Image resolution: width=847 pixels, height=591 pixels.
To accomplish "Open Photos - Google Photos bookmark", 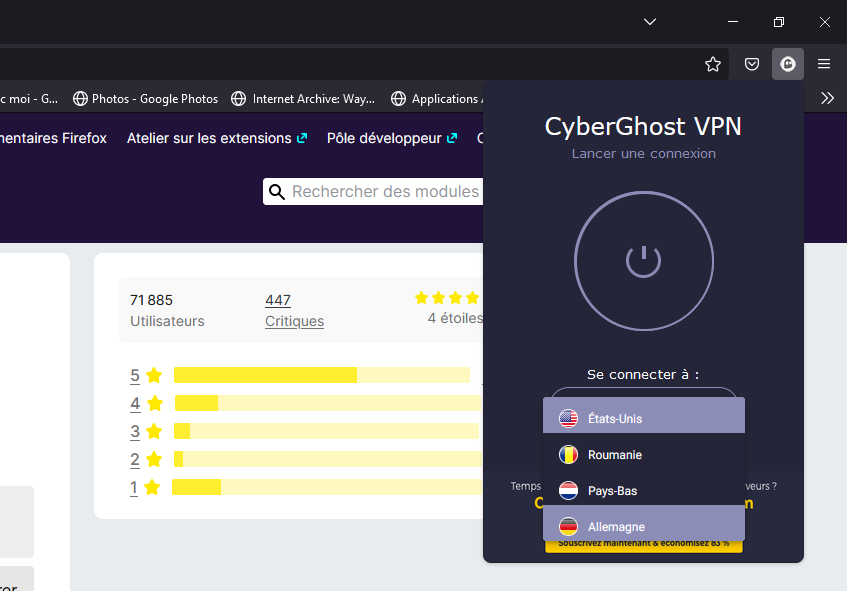I will [145, 99].
